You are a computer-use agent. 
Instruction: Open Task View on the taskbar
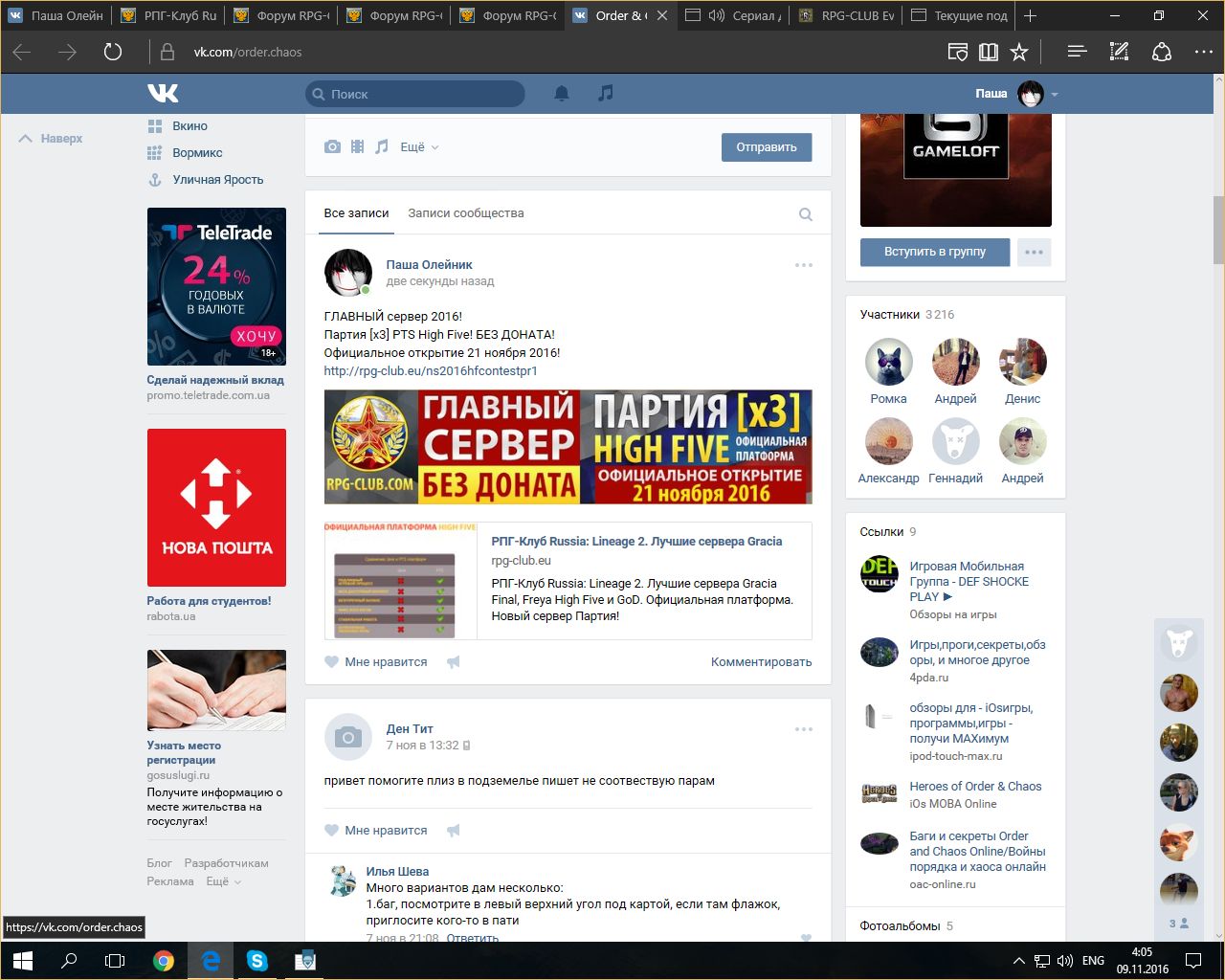[x=115, y=960]
